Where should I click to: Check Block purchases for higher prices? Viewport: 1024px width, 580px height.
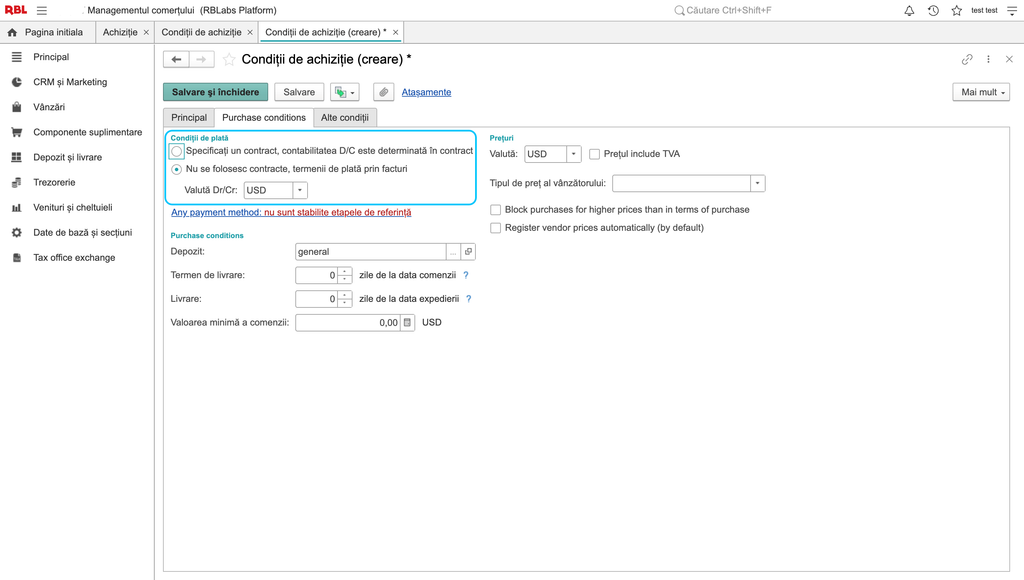[x=496, y=210]
